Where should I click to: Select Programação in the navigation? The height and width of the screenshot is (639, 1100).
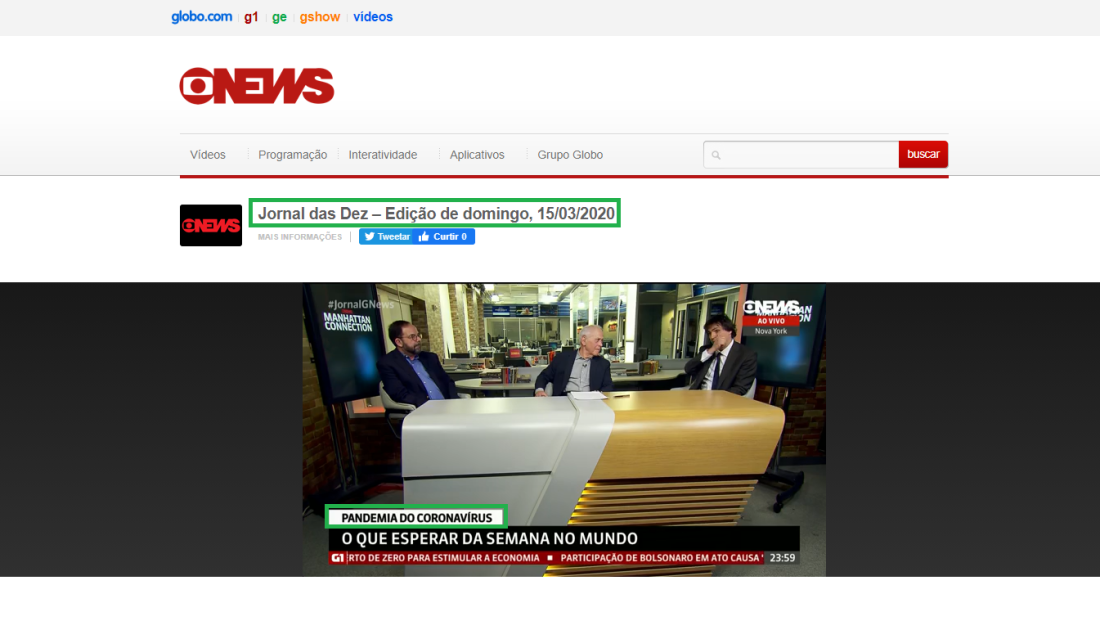coord(293,155)
